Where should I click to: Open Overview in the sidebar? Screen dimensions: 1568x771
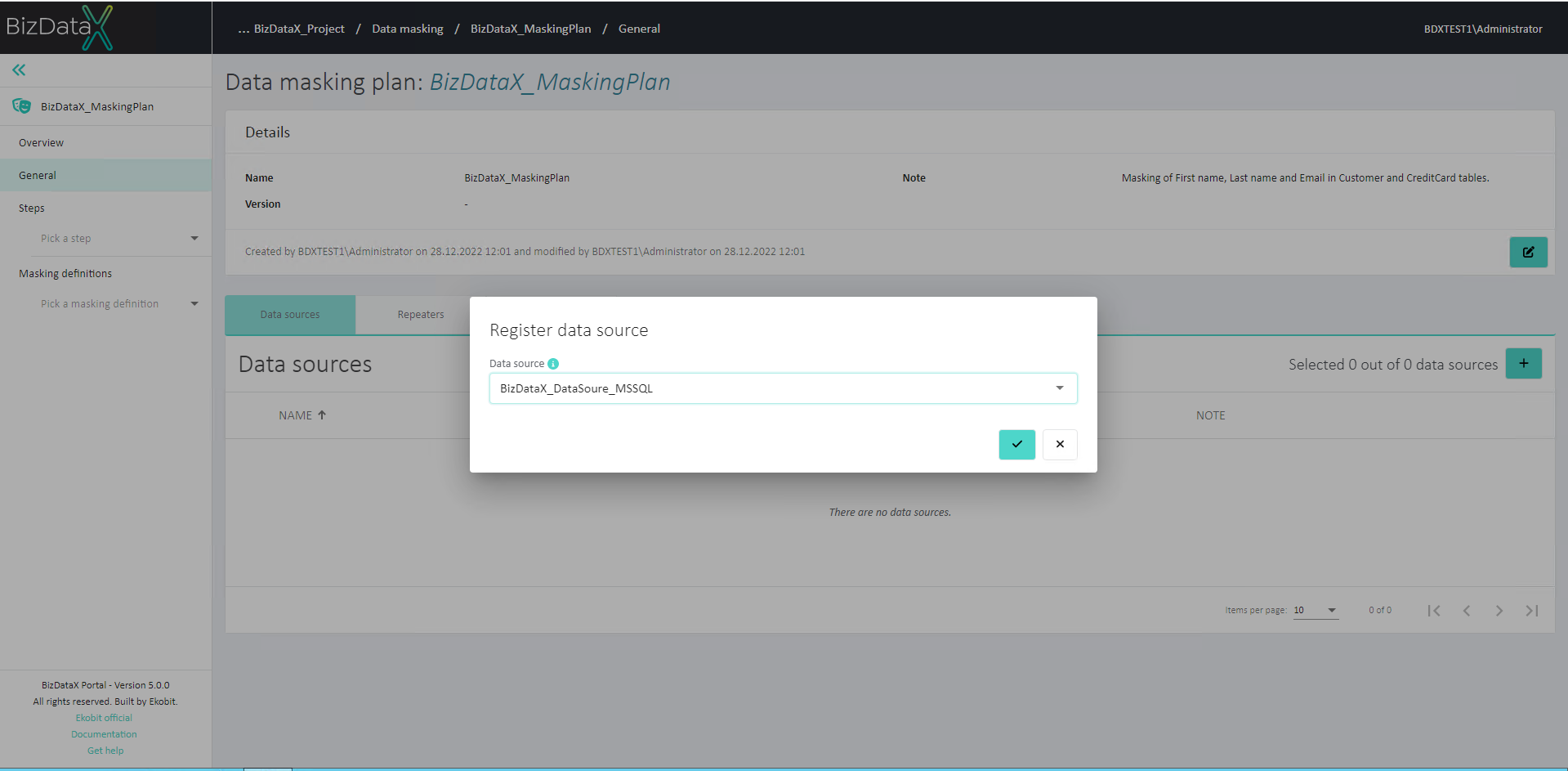pyautogui.click(x=41, y=143)
